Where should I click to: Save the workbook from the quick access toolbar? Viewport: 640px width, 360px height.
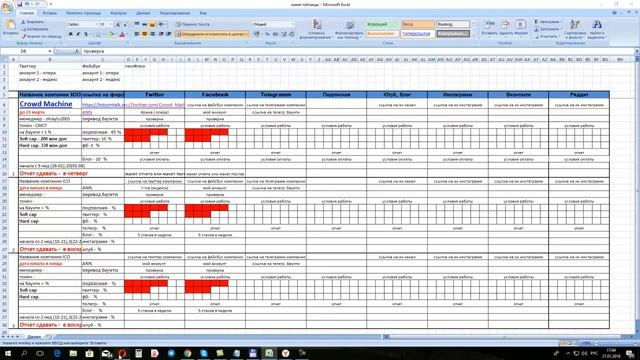click(x=19, y=4)
